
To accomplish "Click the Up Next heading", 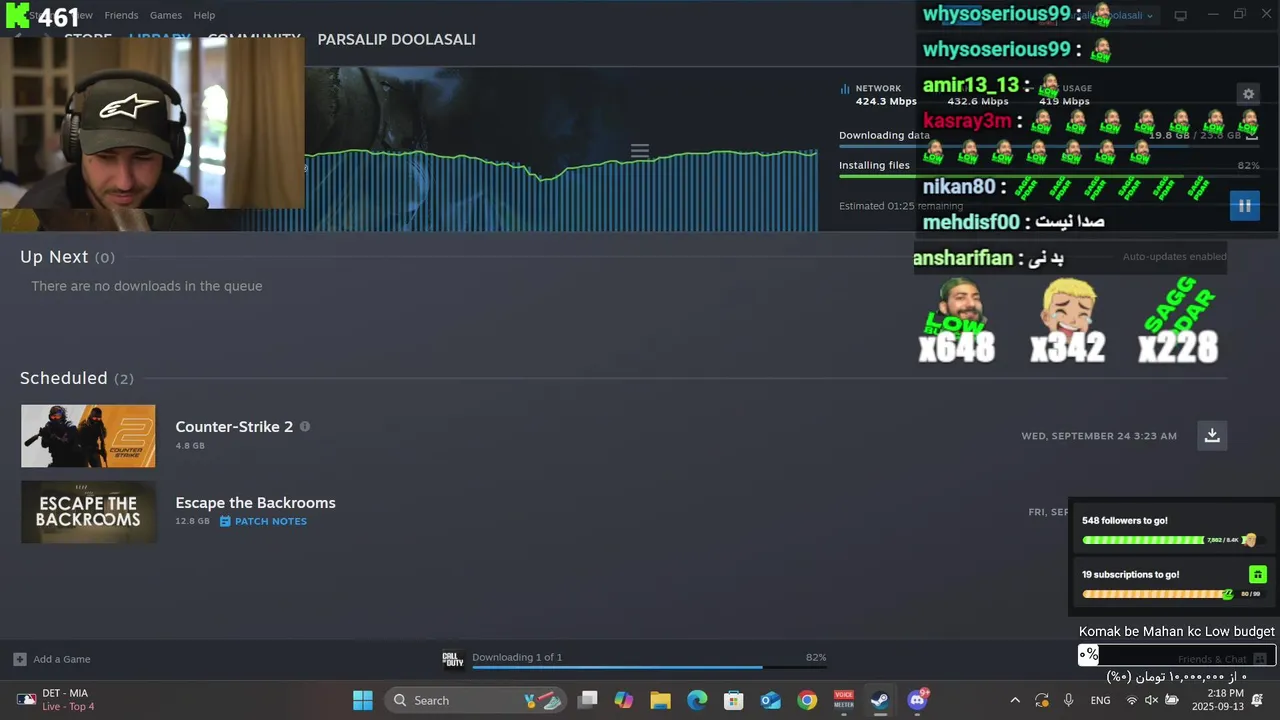I will coord(54,257).
